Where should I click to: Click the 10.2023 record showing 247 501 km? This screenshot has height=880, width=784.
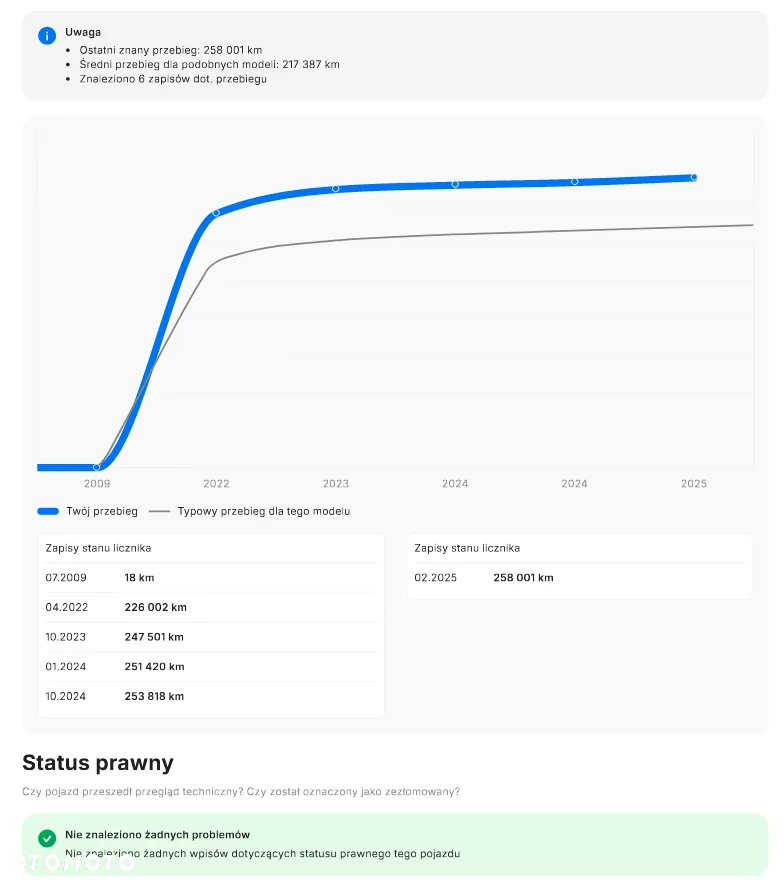click(210, 637)
